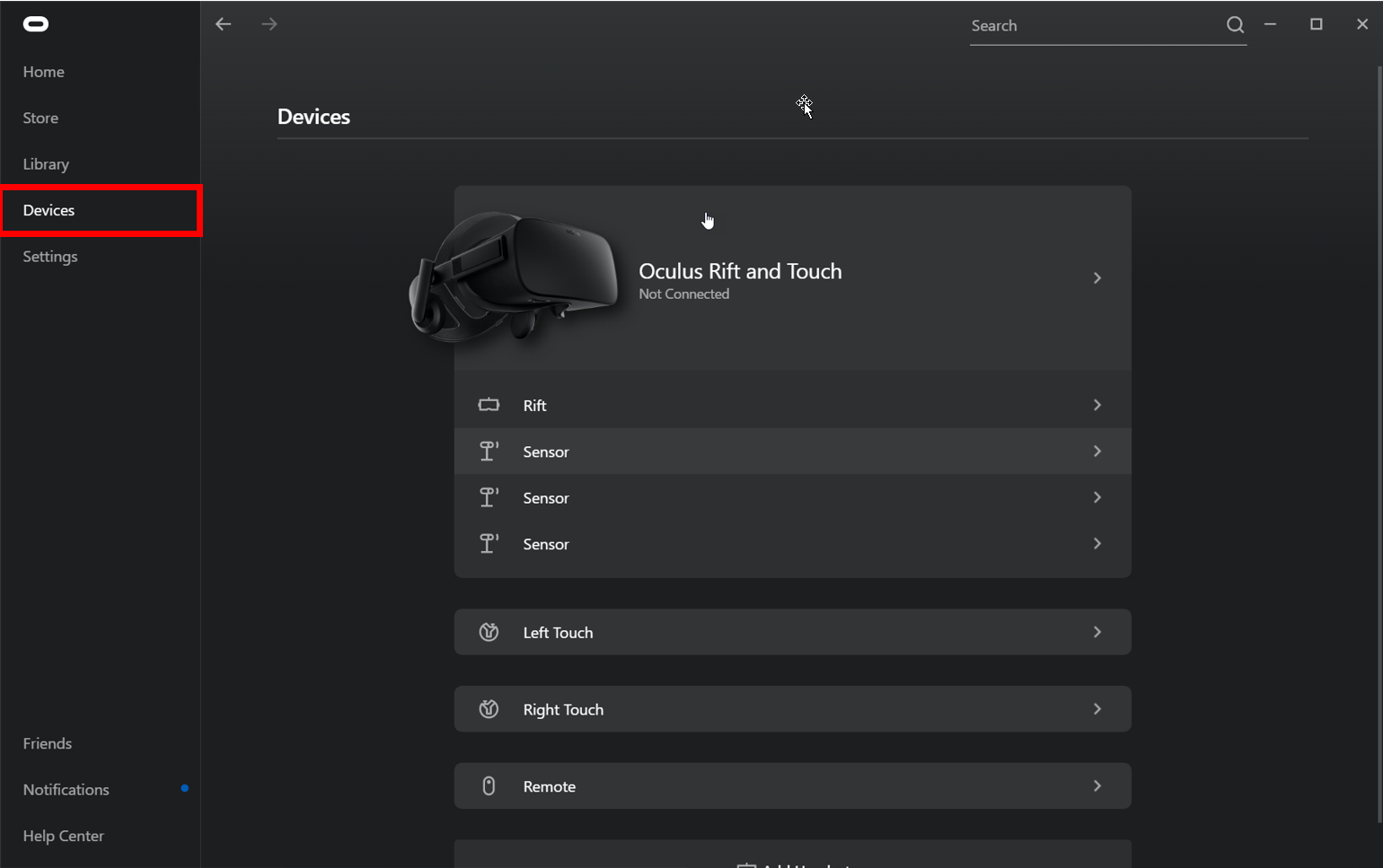Screen dimensions: 1383x868
Task: Select Devices in the sidebar
Action: click(101, 210)
